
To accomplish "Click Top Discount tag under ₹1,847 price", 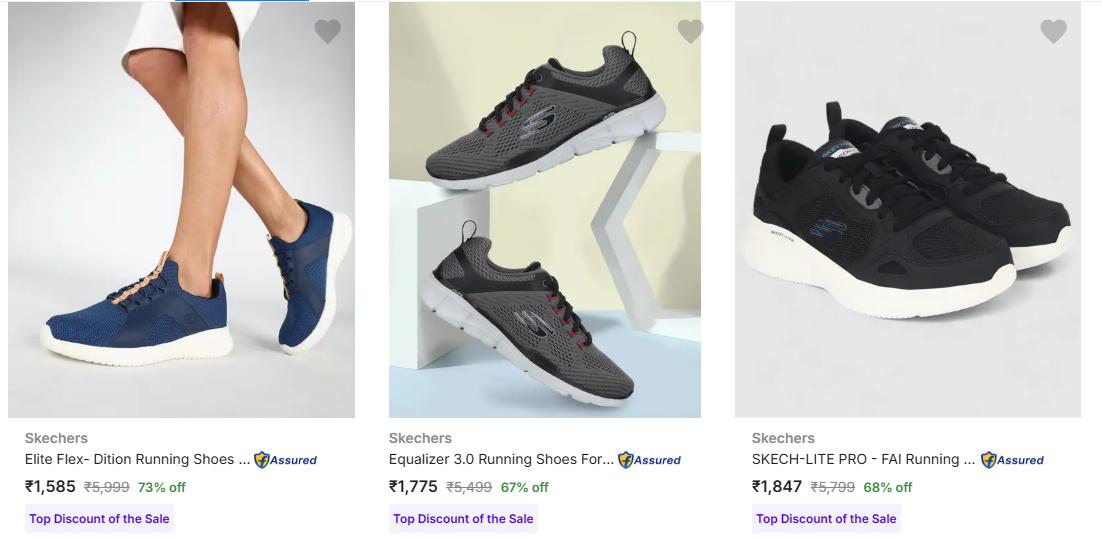I will pos(826,519).
